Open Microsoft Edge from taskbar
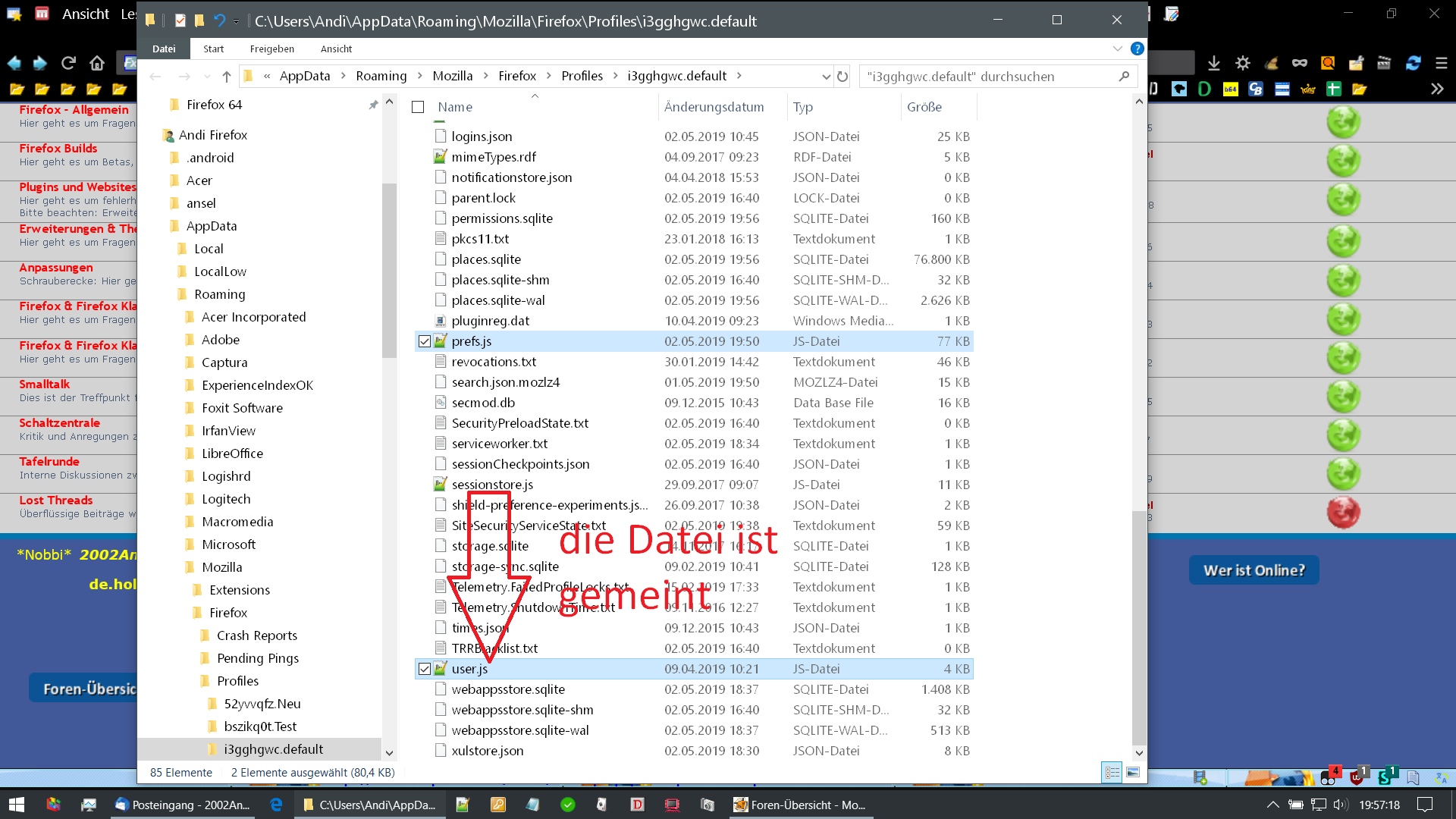 [x=276, y=805]
